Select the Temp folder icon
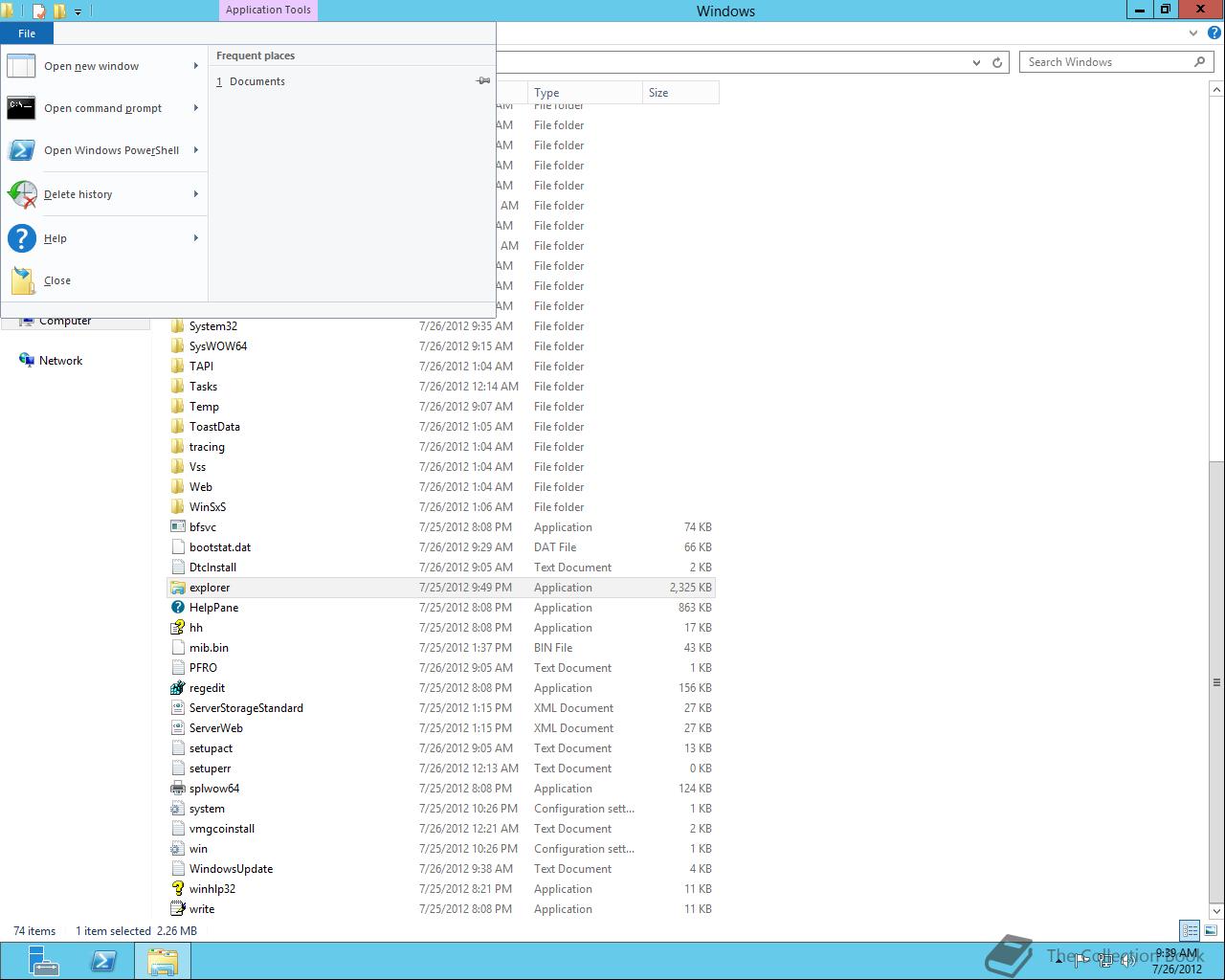Image resolution: width=1225 pixels, height=980 pixels. pos(177,407)
